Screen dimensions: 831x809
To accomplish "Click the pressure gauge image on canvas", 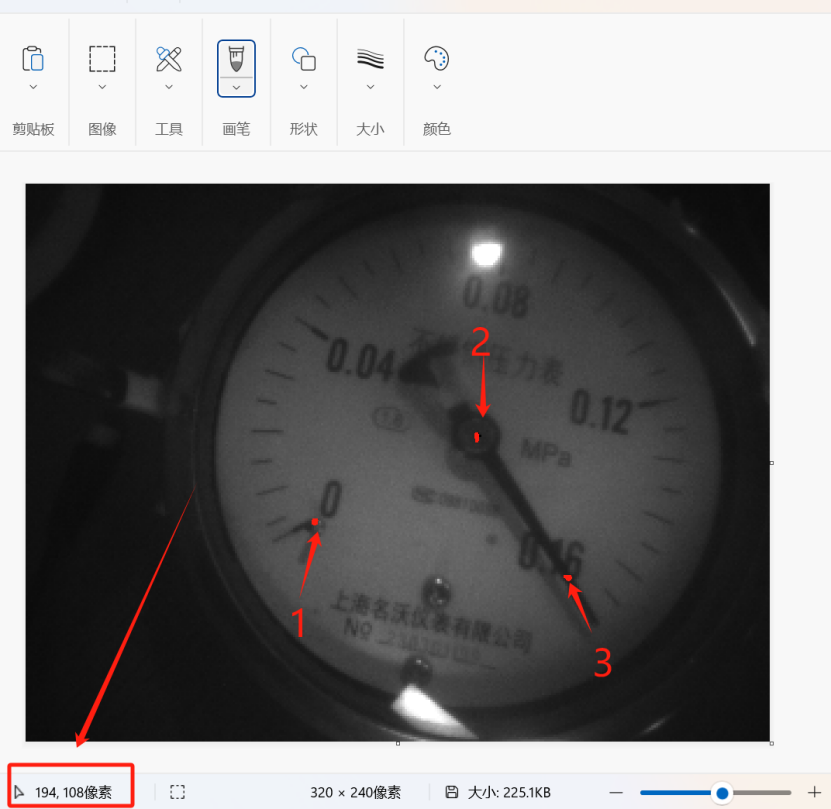I will 397,462.
